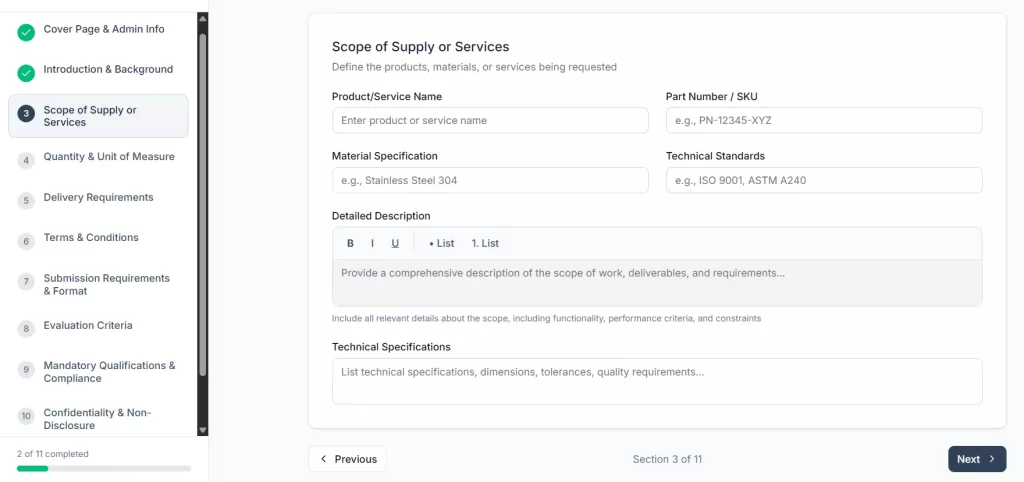Go to Terms & Conditions section
1024x482 pixels.
click(x=91, y=238)
